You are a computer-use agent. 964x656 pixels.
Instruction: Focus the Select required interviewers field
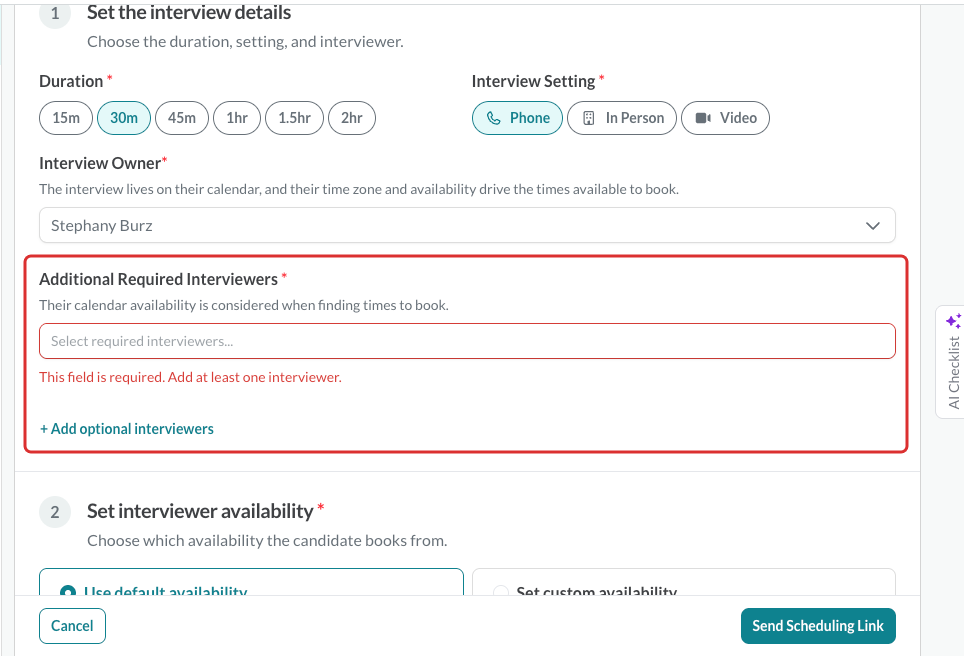pyautogui.click(x=467, y=341)
